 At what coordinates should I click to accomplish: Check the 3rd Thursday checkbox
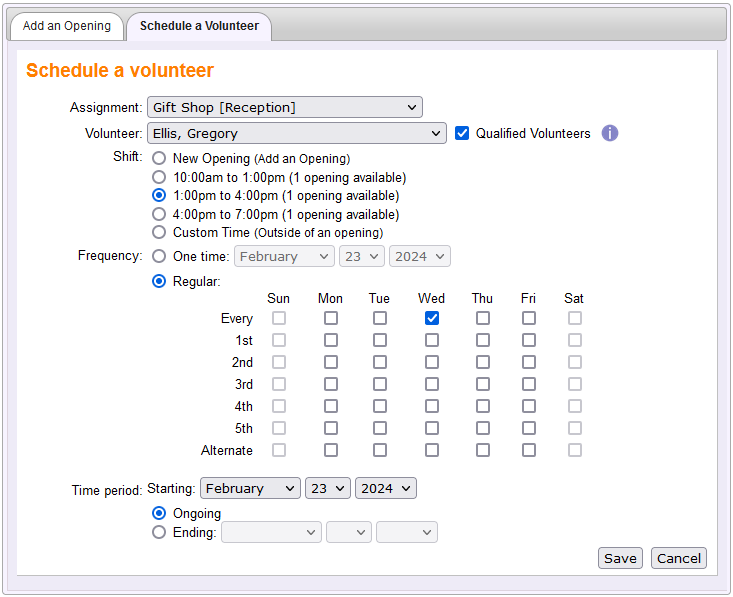483,384
